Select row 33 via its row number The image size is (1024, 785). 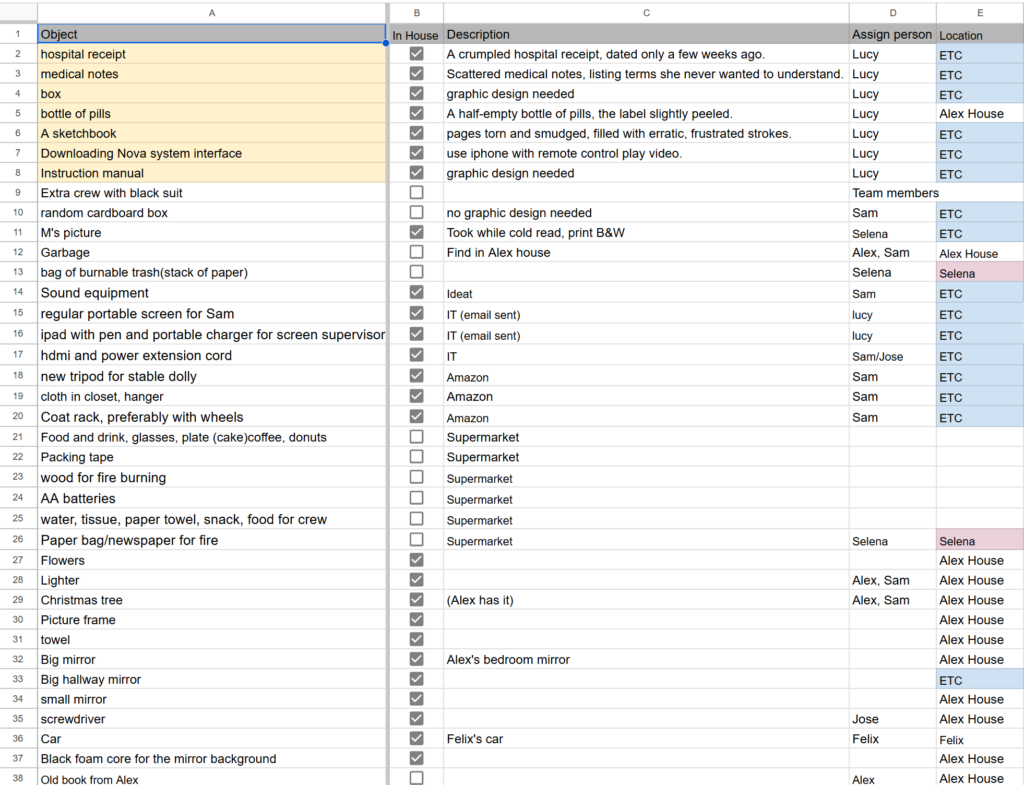[x=18, y=679]
